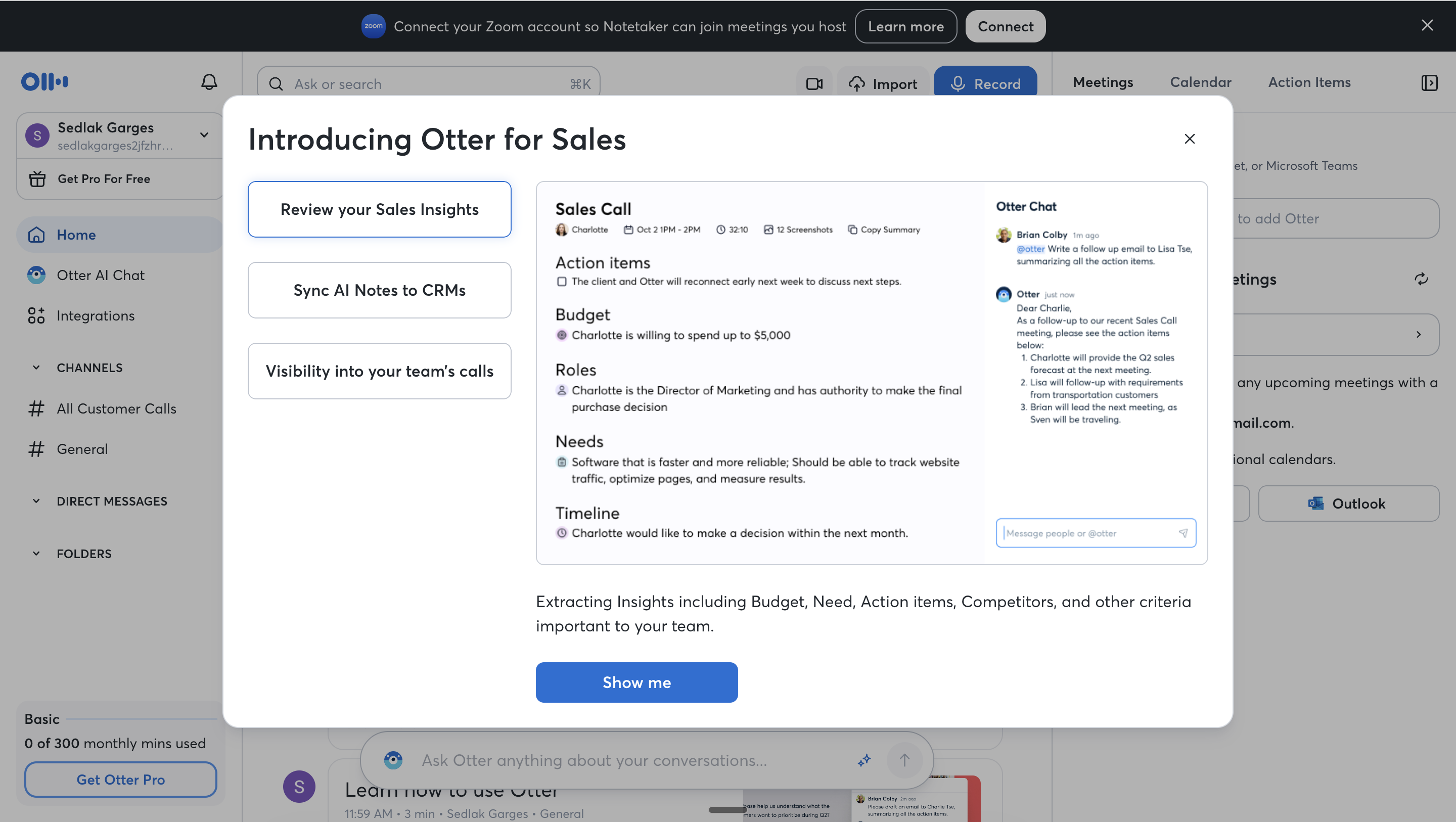
Task: Switch to the Calendar tab
Action: pos(1201,82)
